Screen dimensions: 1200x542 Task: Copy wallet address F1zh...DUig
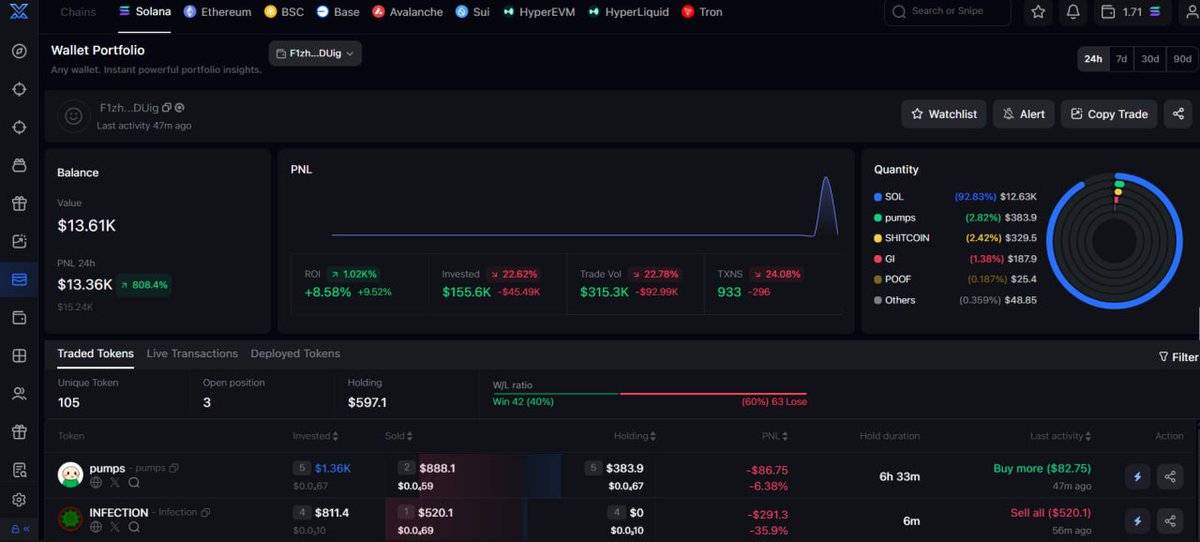pos(167,107)
